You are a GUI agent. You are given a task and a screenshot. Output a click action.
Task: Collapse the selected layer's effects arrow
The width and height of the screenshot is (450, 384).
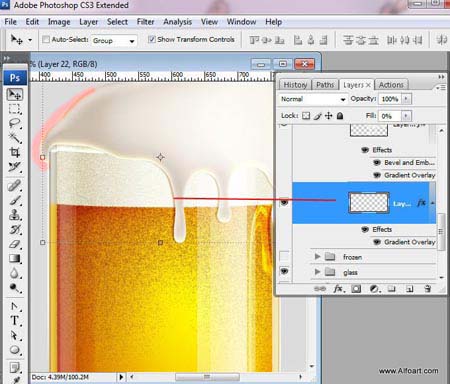[432, 203]
